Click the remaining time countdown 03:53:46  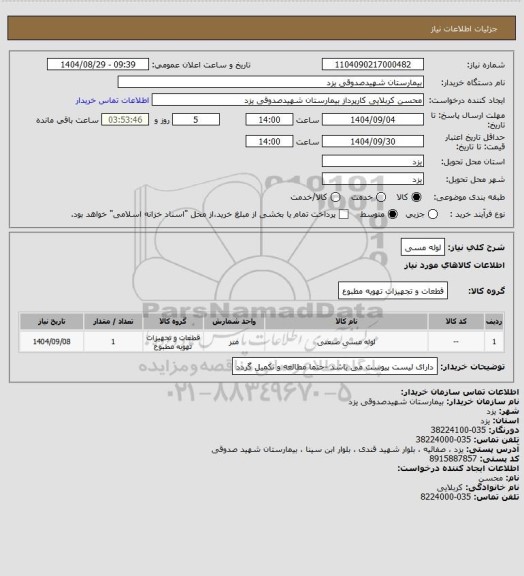[125, 120]
